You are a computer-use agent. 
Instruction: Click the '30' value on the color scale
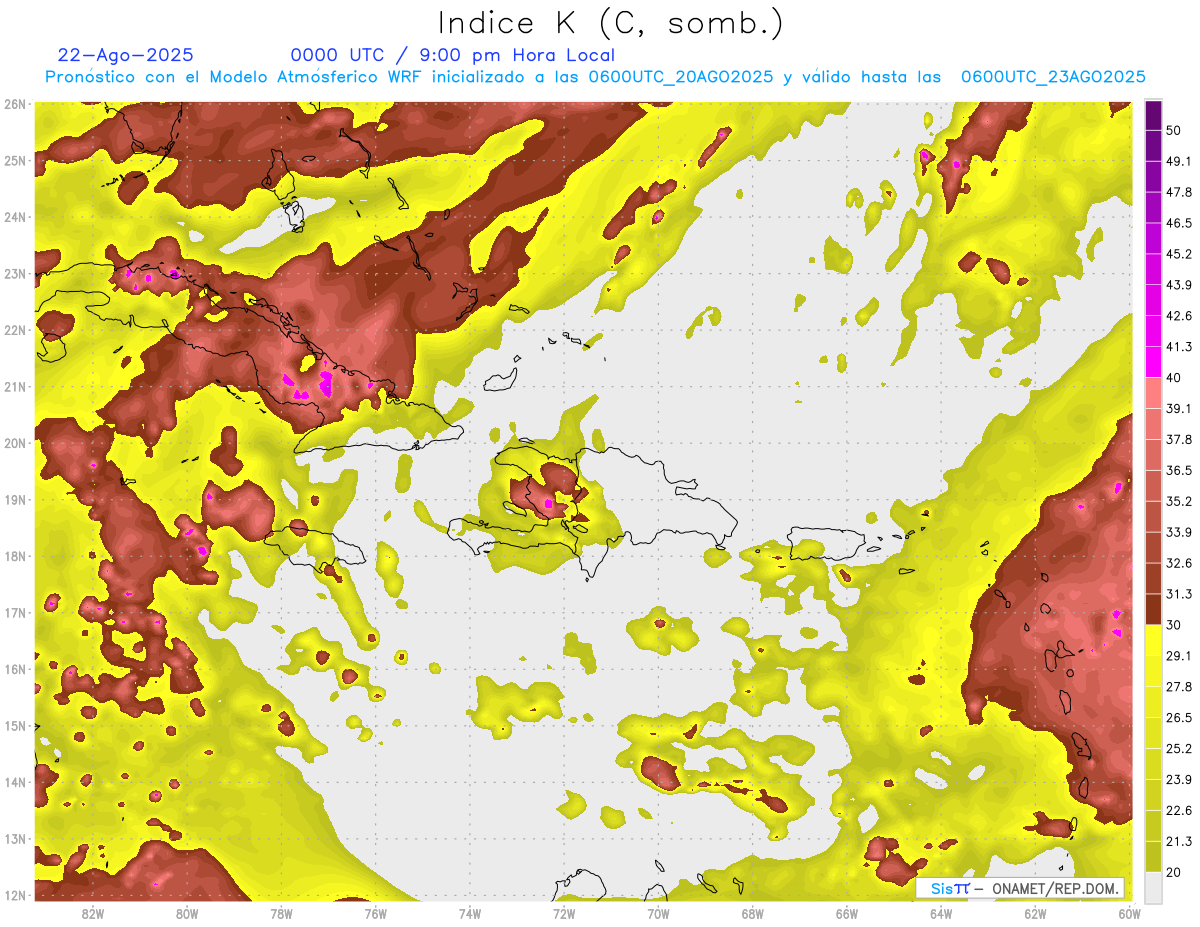pos(1174,625)
